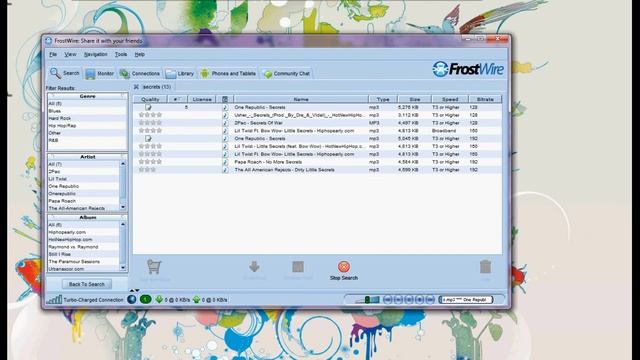
Task: Click the first media player control button
Action: coord(388,300)
